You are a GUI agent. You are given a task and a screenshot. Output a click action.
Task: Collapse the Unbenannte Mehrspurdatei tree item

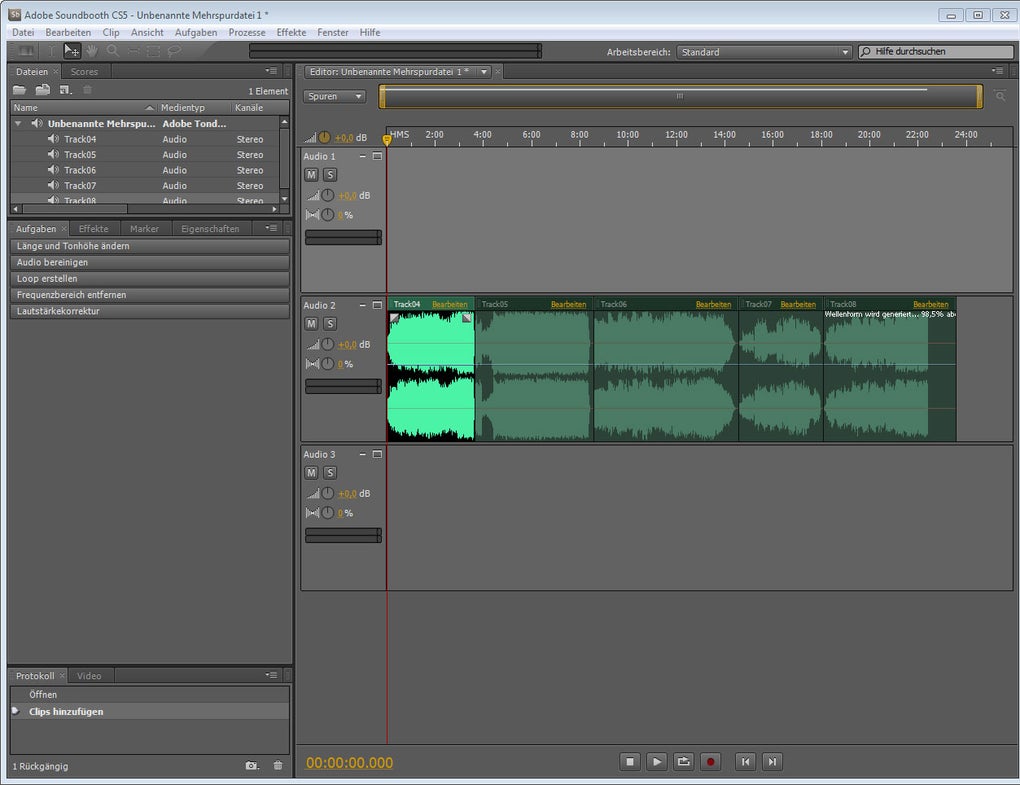click(18, 123)
